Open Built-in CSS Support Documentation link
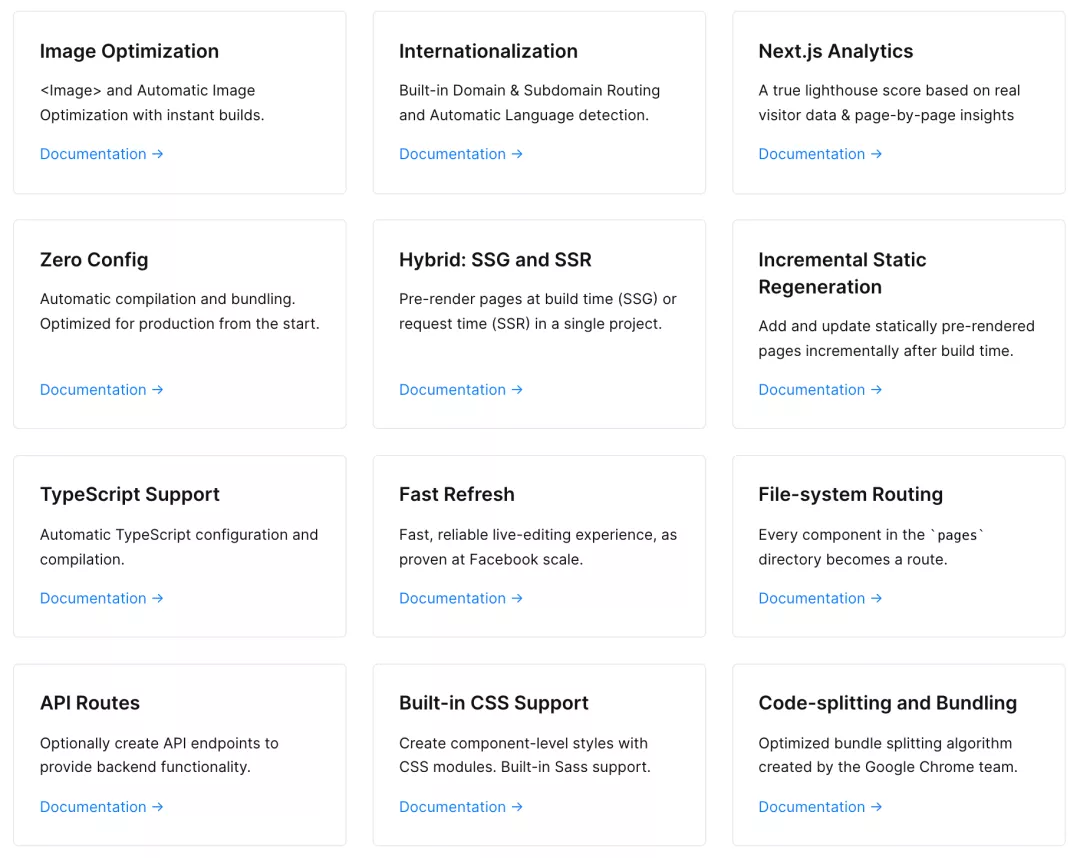Viewport: 1080px width, 858px height. pos(461,807)
